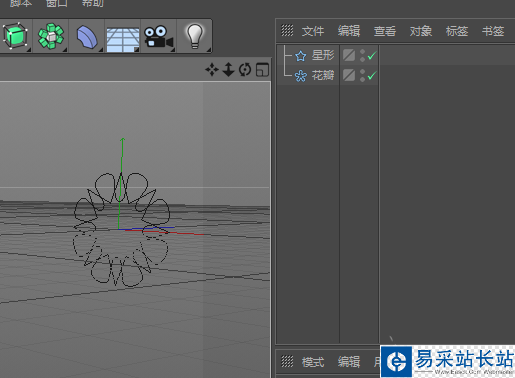
Task: Click the blue Z axis handle
Action: click(169, 228)
